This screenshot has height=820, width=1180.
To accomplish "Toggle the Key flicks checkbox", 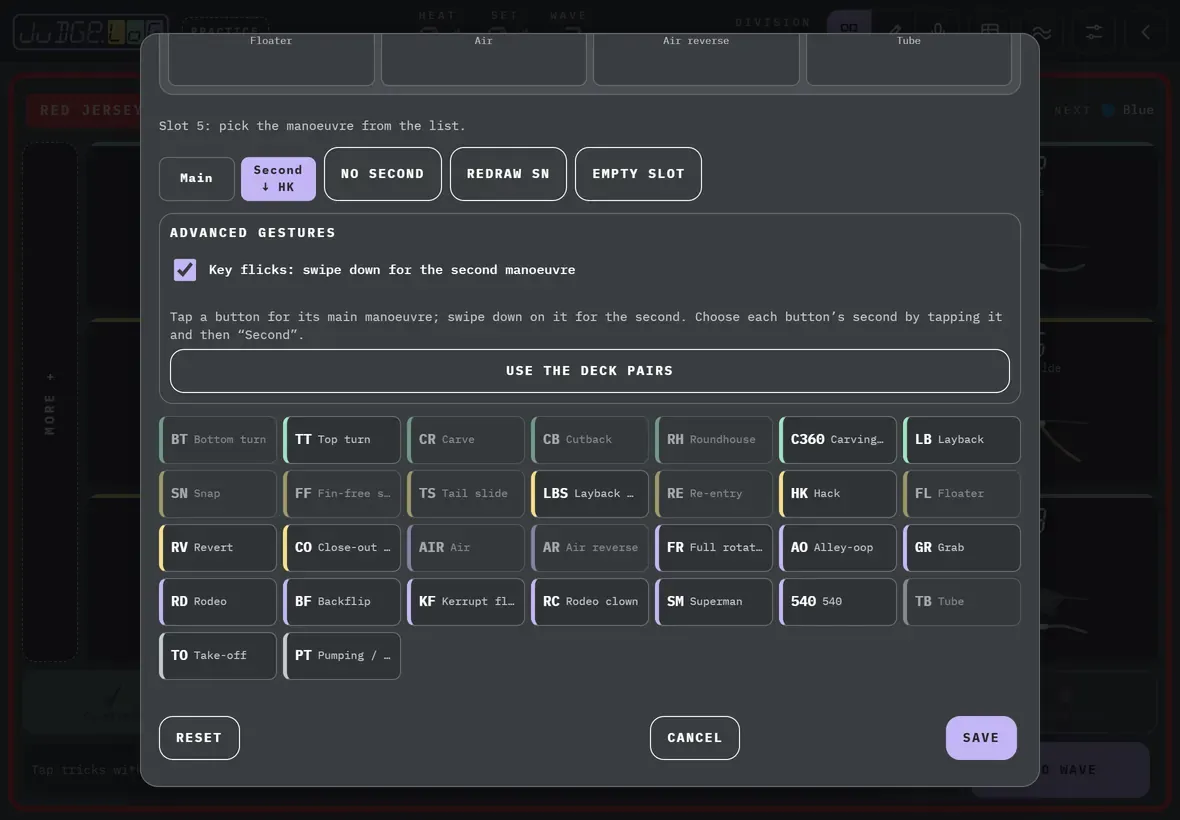I will click(184, 269).
